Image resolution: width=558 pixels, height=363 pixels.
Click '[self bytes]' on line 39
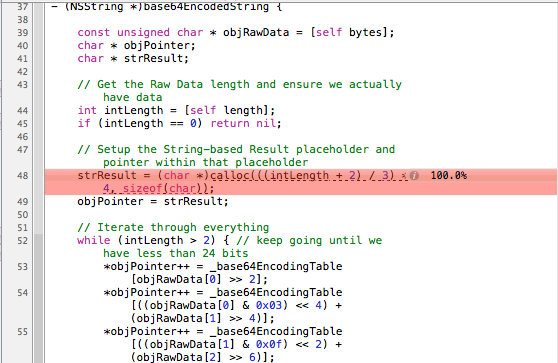[349, 32]
